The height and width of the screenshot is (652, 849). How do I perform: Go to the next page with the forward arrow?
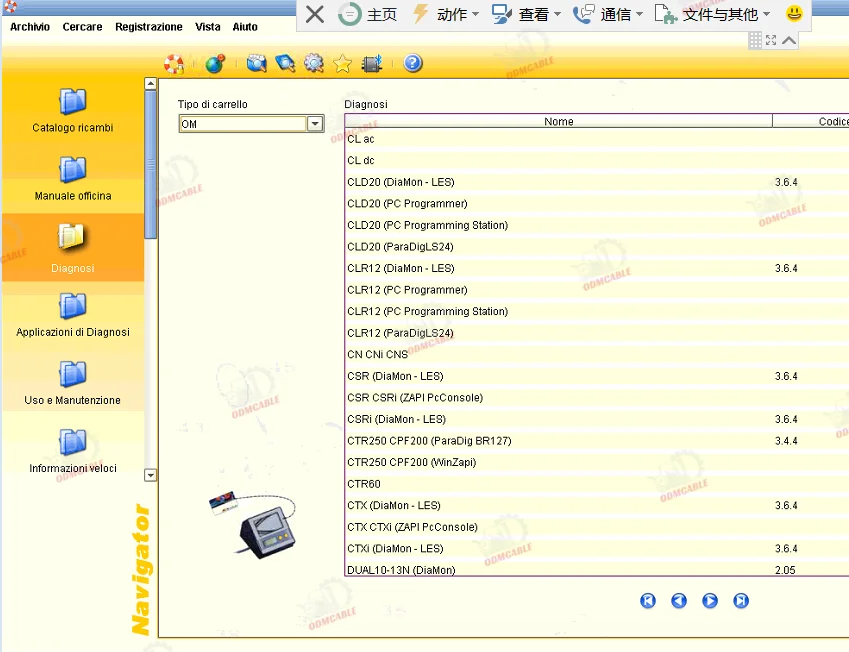[x=710, y=601]
